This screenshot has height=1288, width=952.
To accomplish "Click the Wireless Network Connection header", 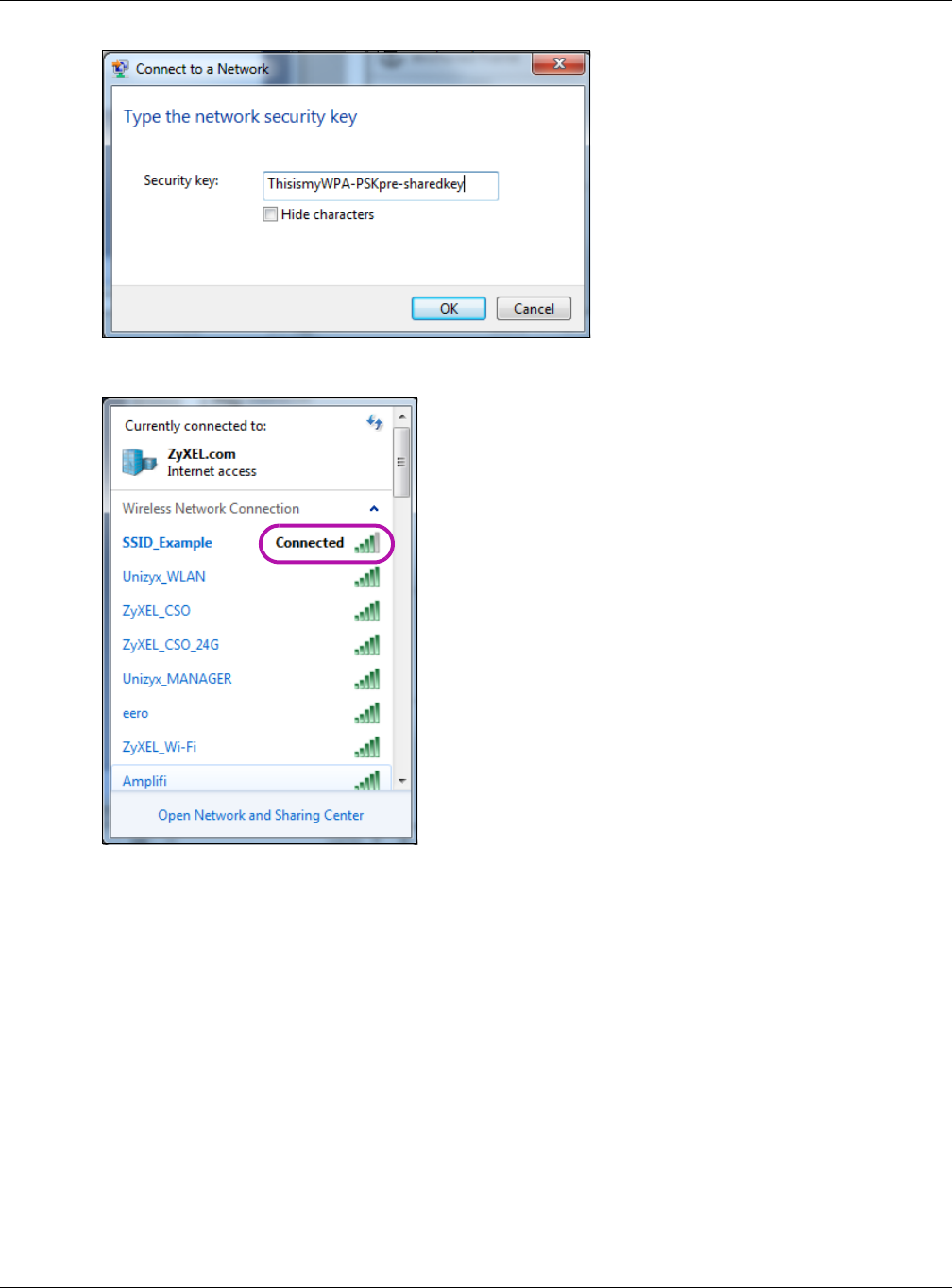I will (x=211, y=509).
